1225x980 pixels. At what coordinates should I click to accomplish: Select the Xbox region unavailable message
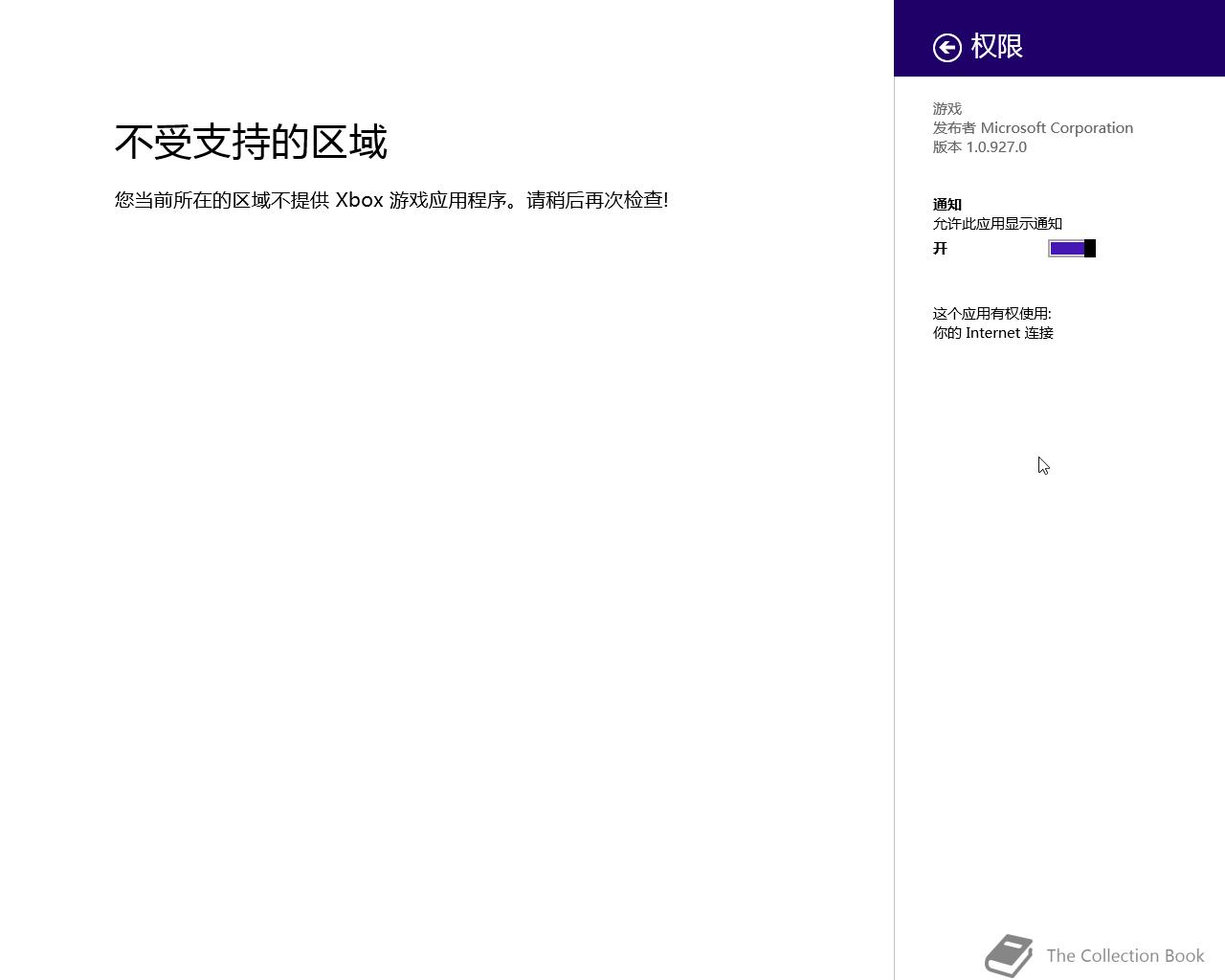[x=391, y=200]
